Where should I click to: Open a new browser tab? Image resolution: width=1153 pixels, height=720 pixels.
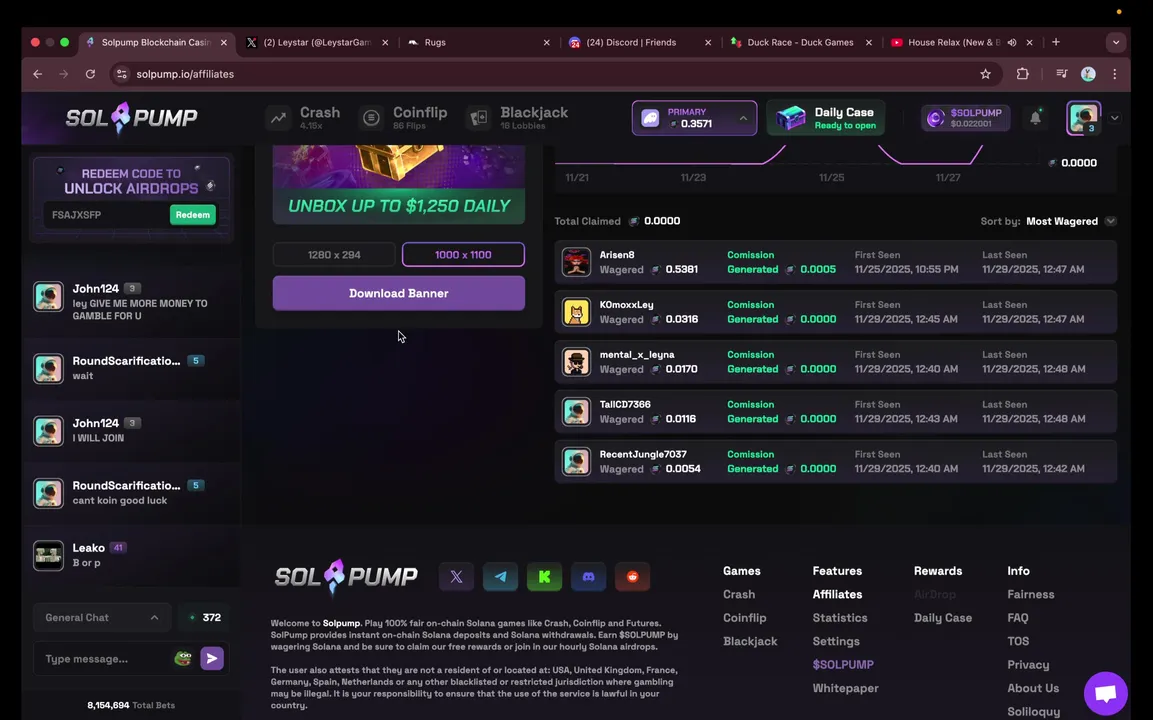pyautogui.click(x=1056, y=42)
